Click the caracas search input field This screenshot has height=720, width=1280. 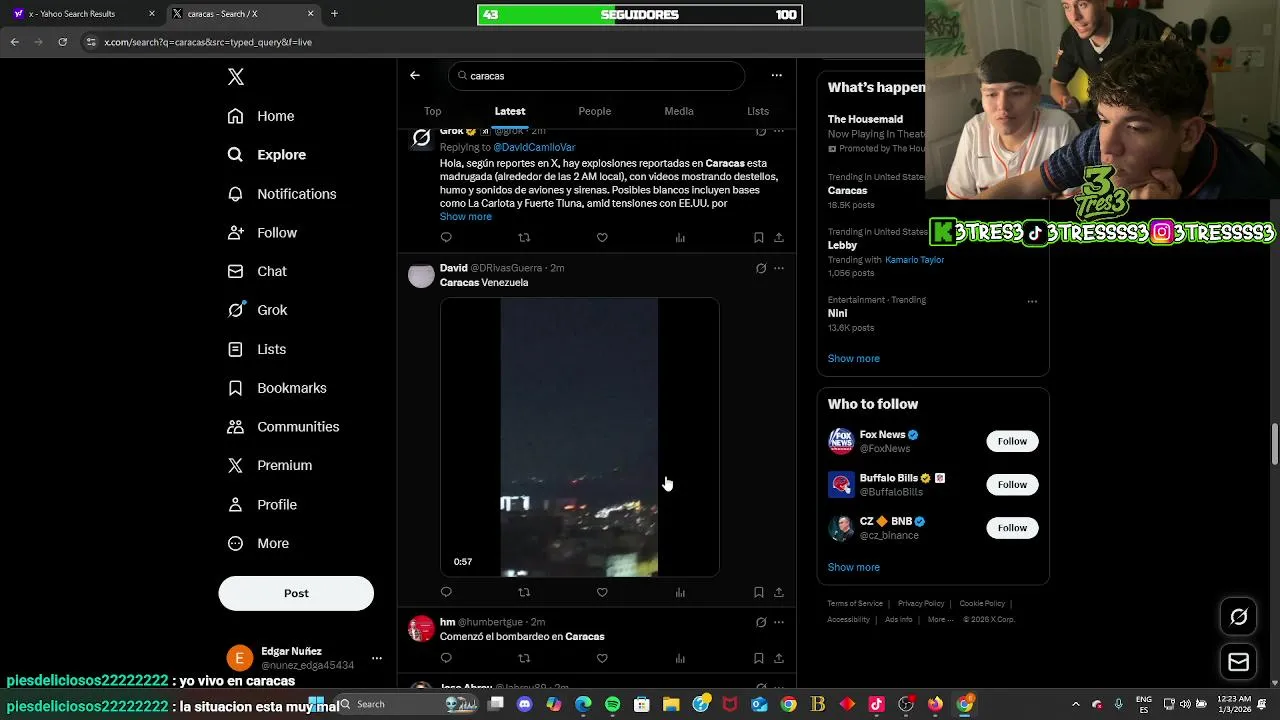click(x=597, y=76)
